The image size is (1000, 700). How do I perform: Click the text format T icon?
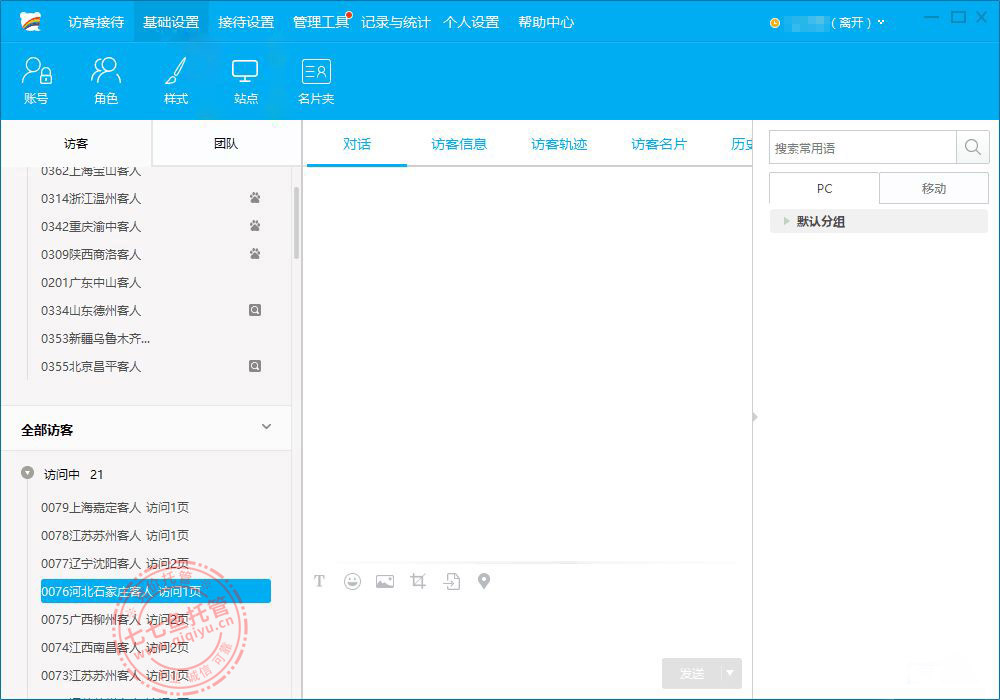click(x=320, y=581)
